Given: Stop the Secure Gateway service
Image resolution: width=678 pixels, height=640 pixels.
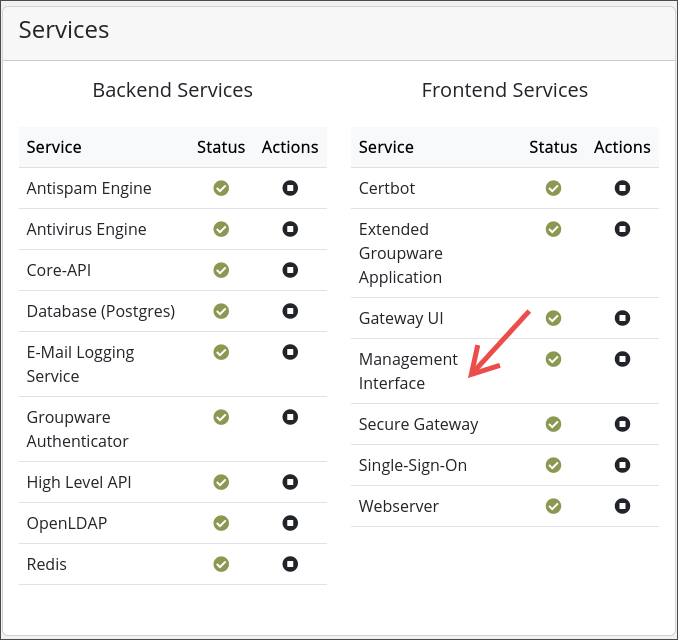Looking at the screenshot, I should (x=622, y=424).
